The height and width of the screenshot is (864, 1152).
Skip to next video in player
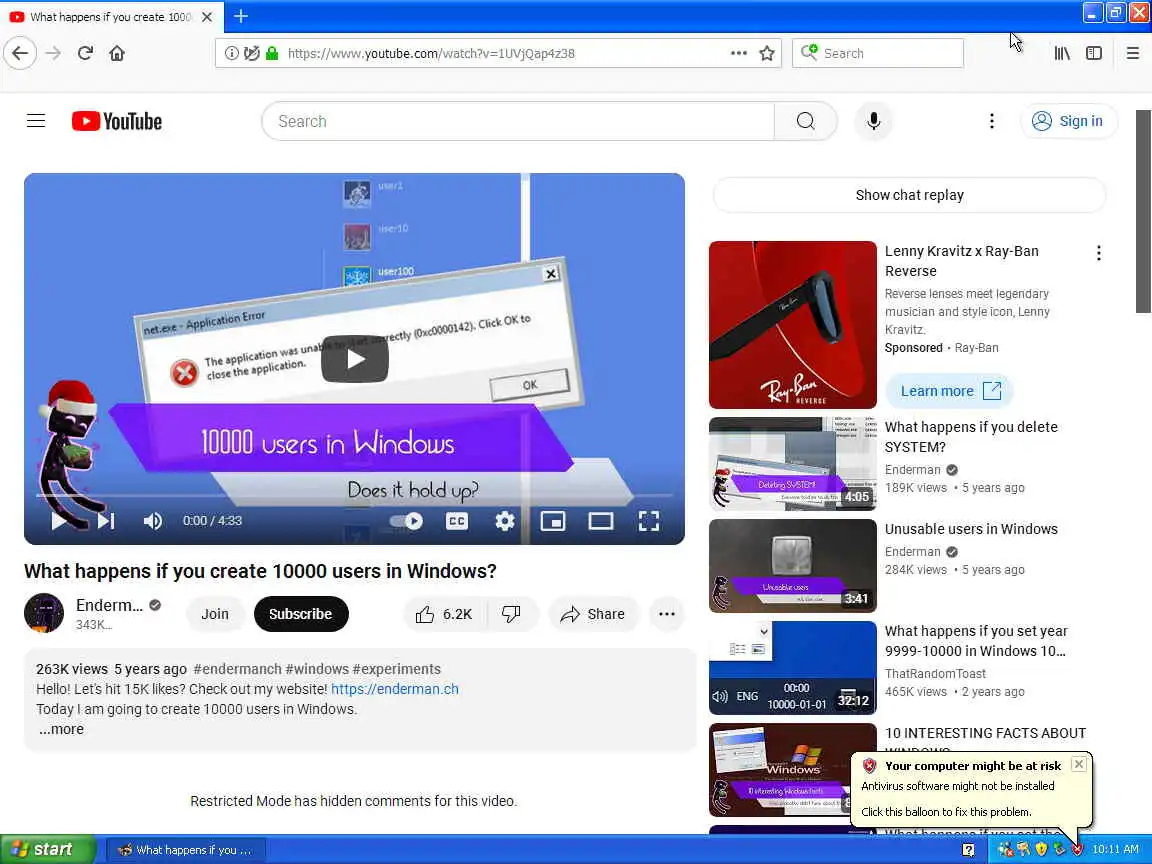pos(107,521)
